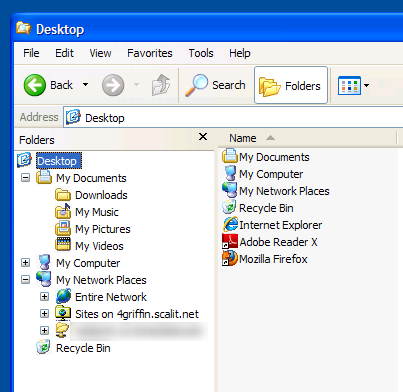
Task: Sort by the Name column header
Action: point(307,138)
